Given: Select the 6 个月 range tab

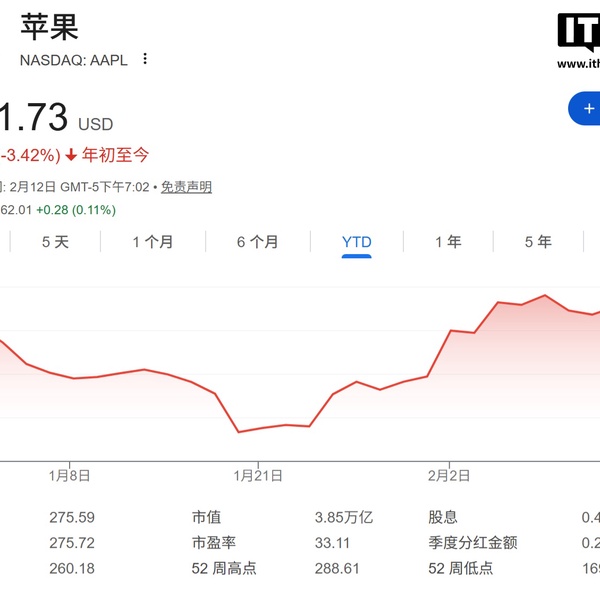Looking at the screenshot, I should (x=258, y=242).
